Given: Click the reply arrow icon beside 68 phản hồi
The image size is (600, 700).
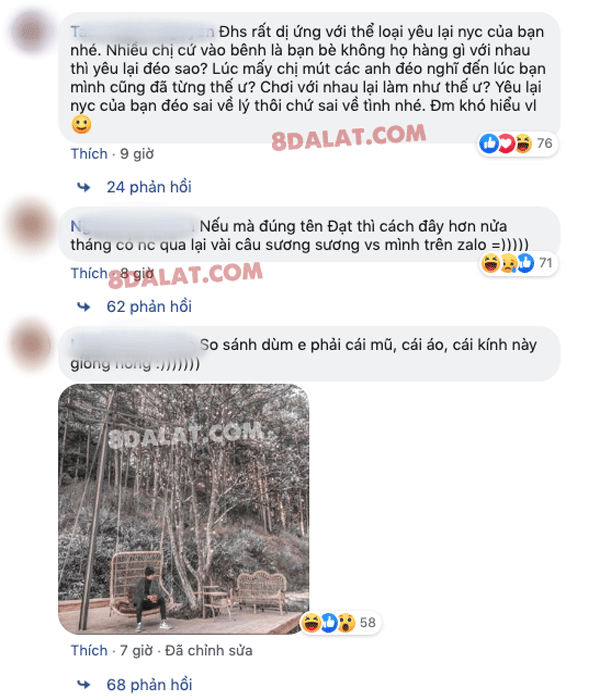Looking at the screenshot, I should pos(83,684).
